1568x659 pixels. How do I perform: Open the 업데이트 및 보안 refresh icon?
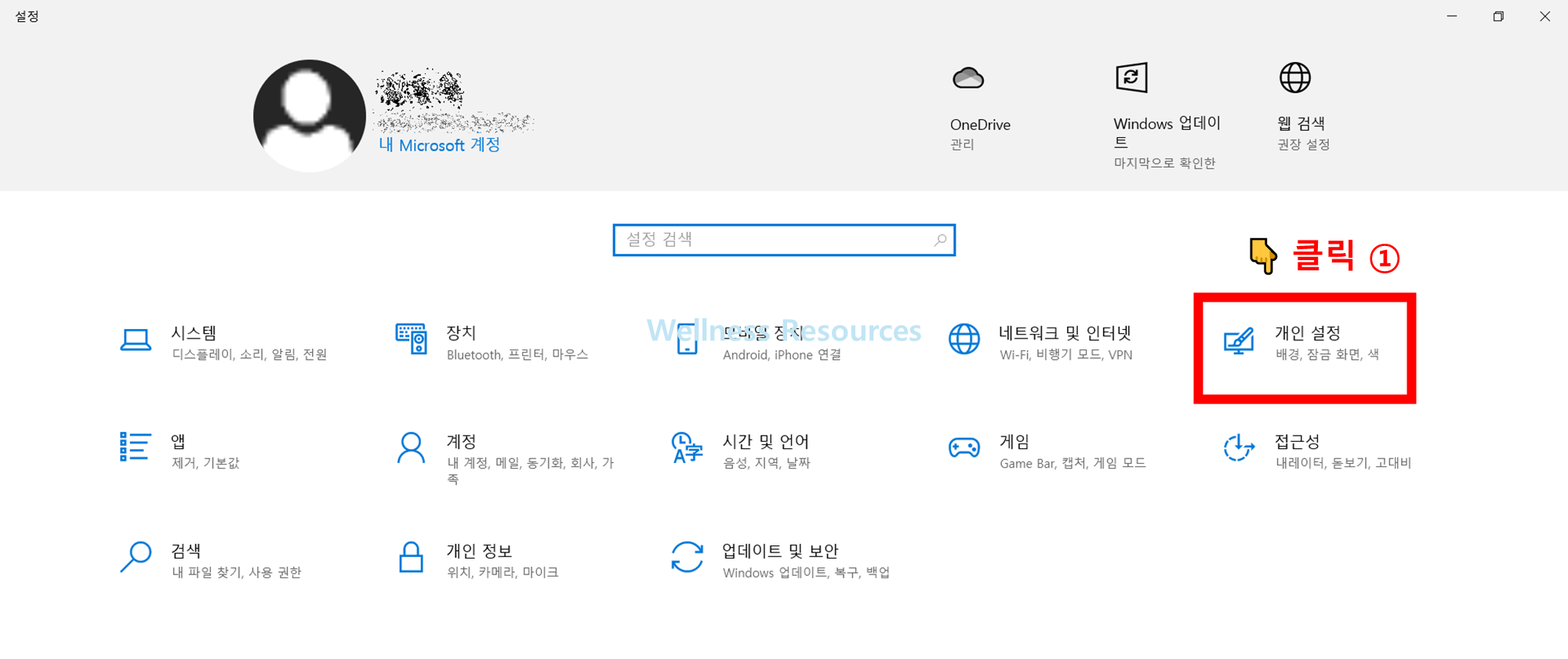[x=688, y=557]
